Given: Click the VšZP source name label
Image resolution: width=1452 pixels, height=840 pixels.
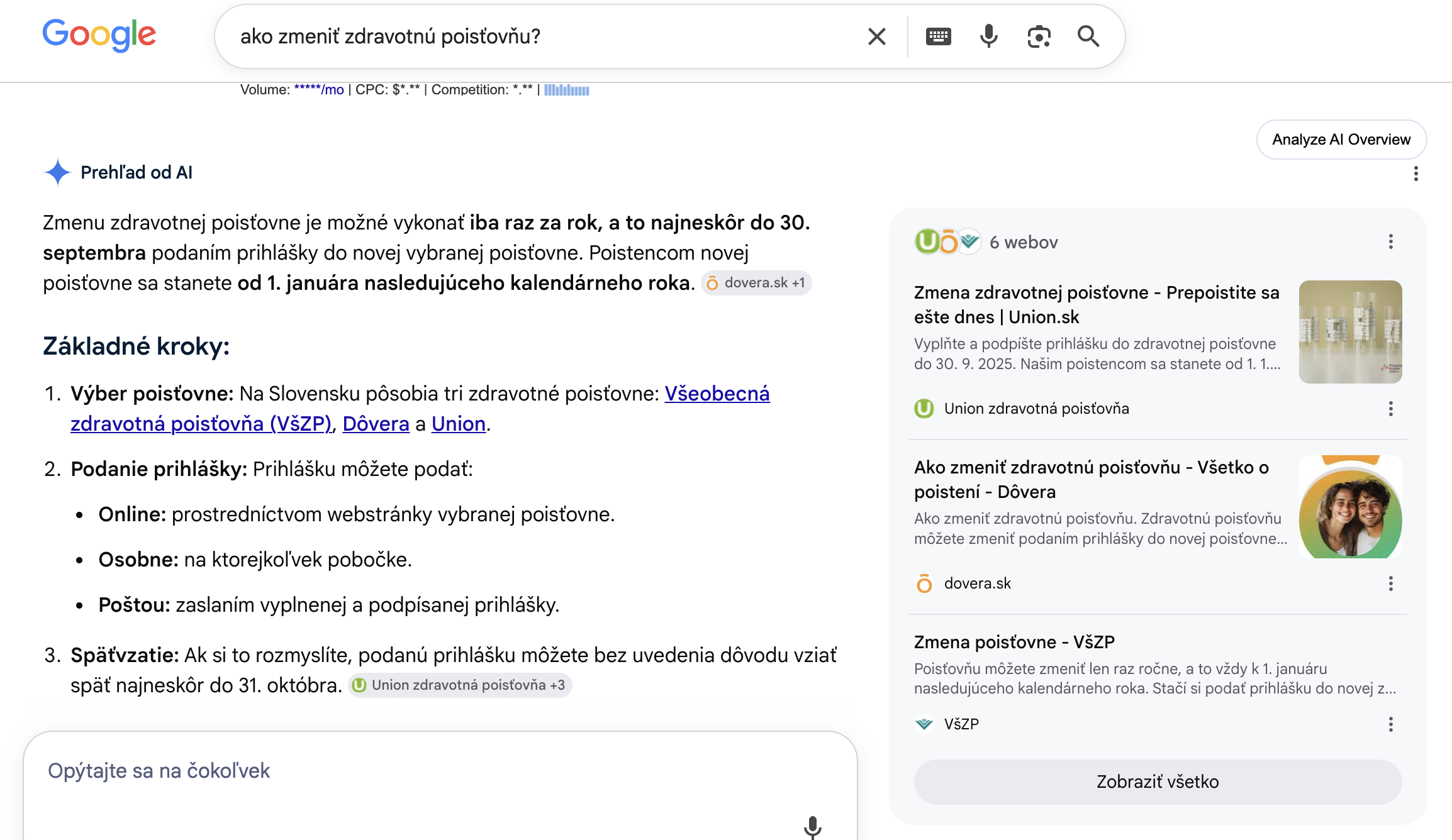Looking at the screenshot, I should pyautogui.click(x=961, y=724).
